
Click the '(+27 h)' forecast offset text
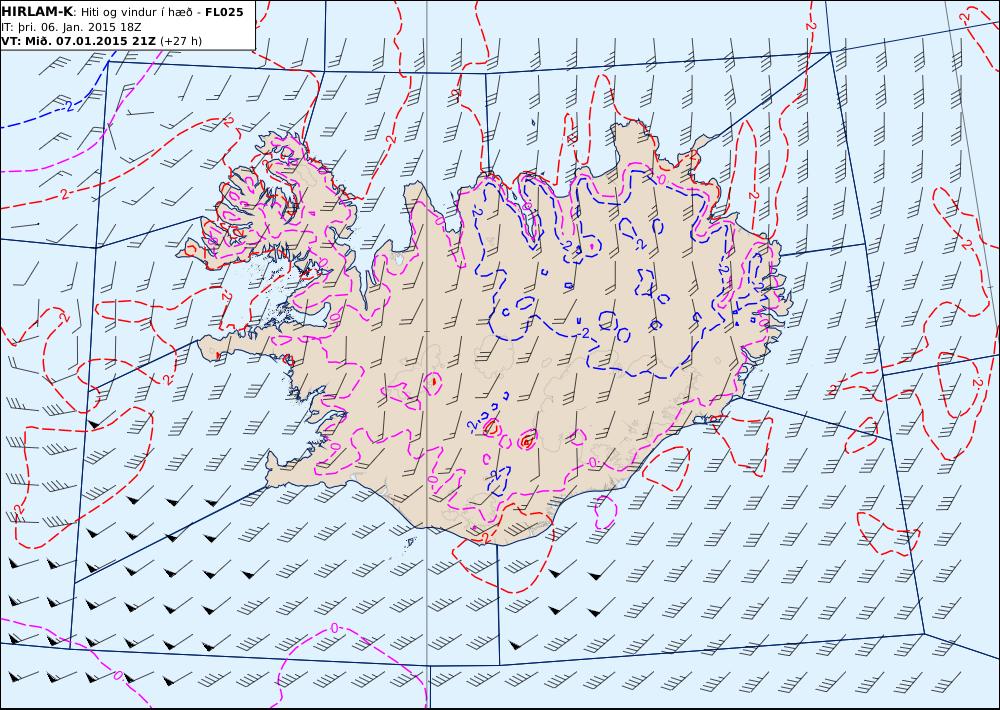180,41
